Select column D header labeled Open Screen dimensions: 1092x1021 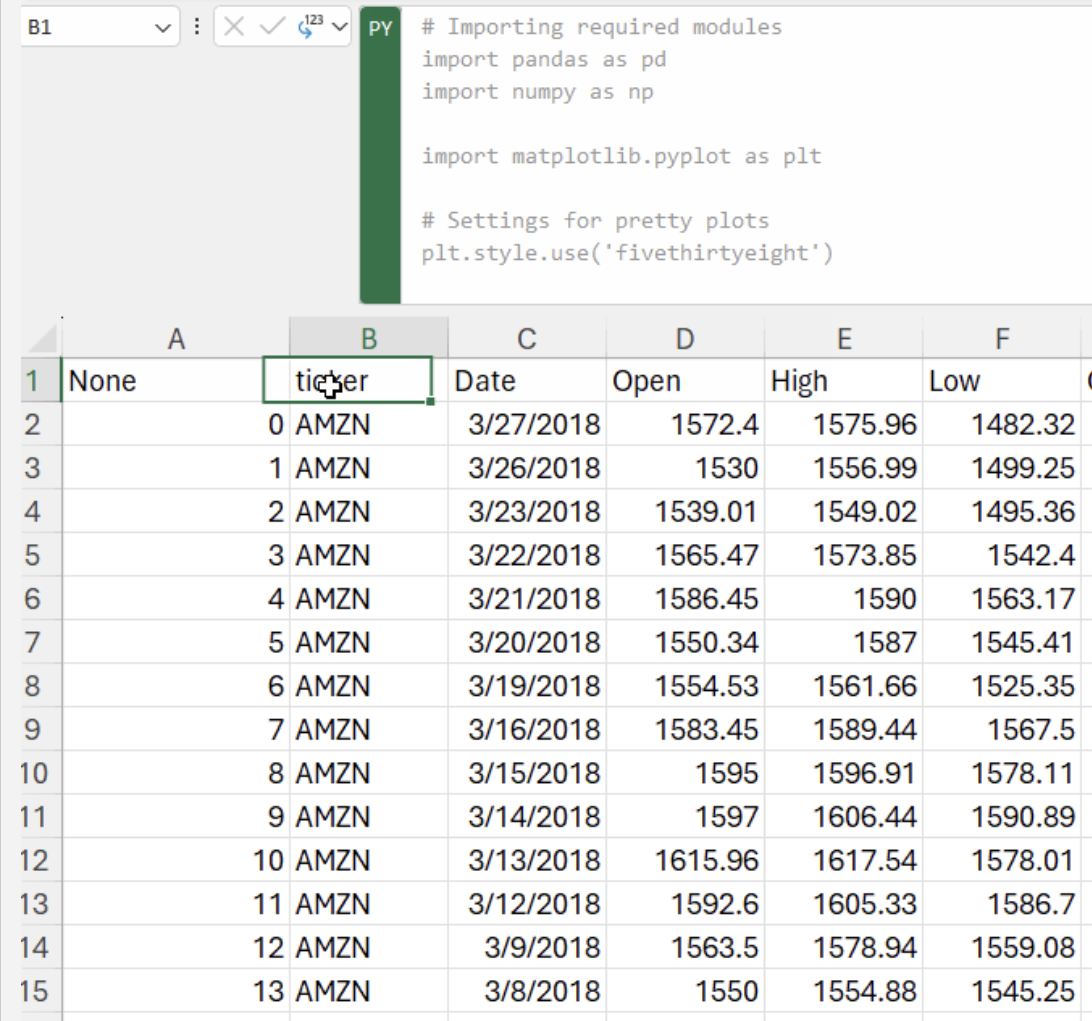[x=684, y=338]
